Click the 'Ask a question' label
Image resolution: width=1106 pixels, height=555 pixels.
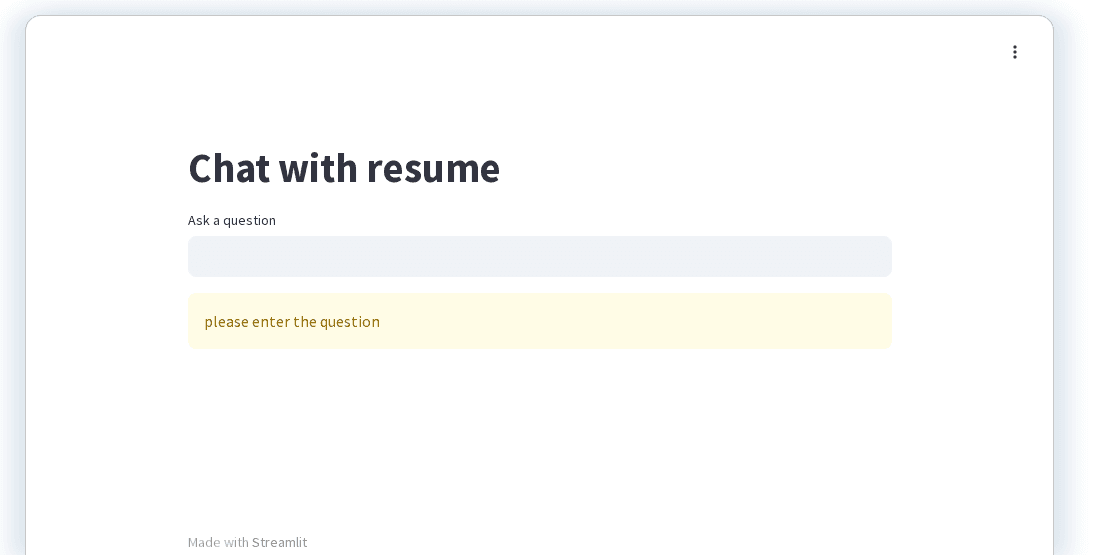(x=232, y=220)
